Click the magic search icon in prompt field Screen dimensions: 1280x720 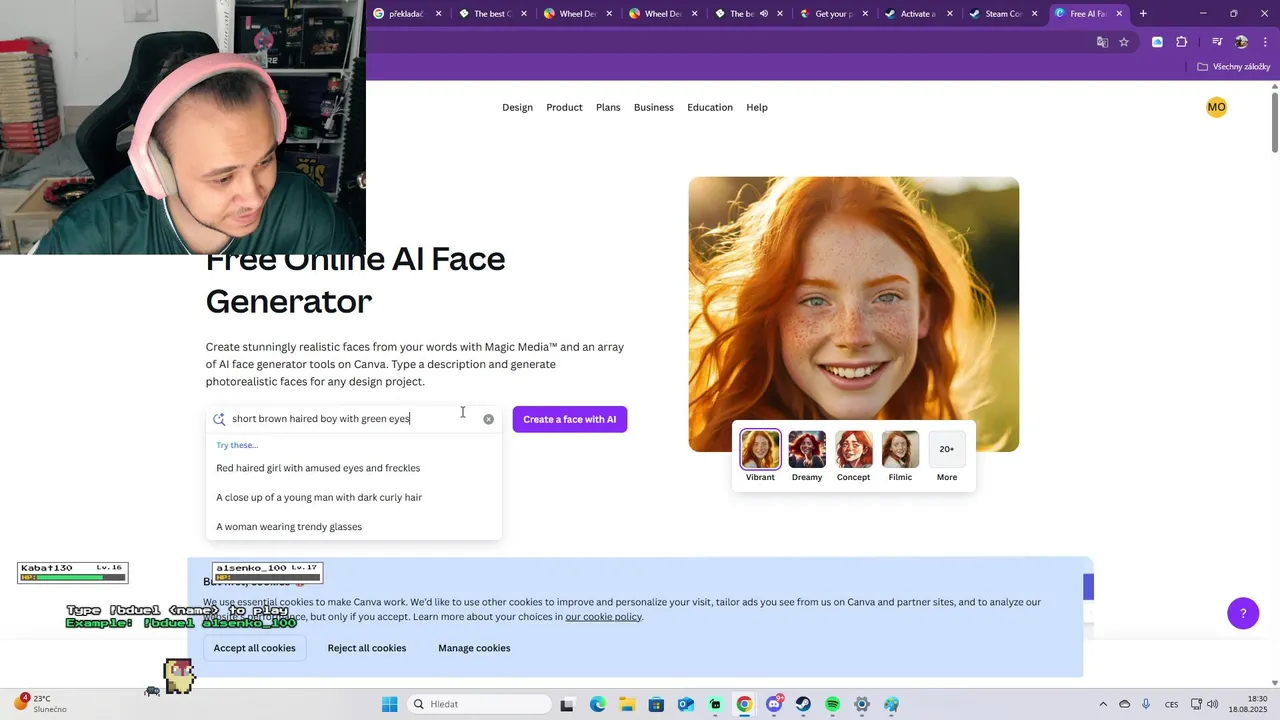219,419
